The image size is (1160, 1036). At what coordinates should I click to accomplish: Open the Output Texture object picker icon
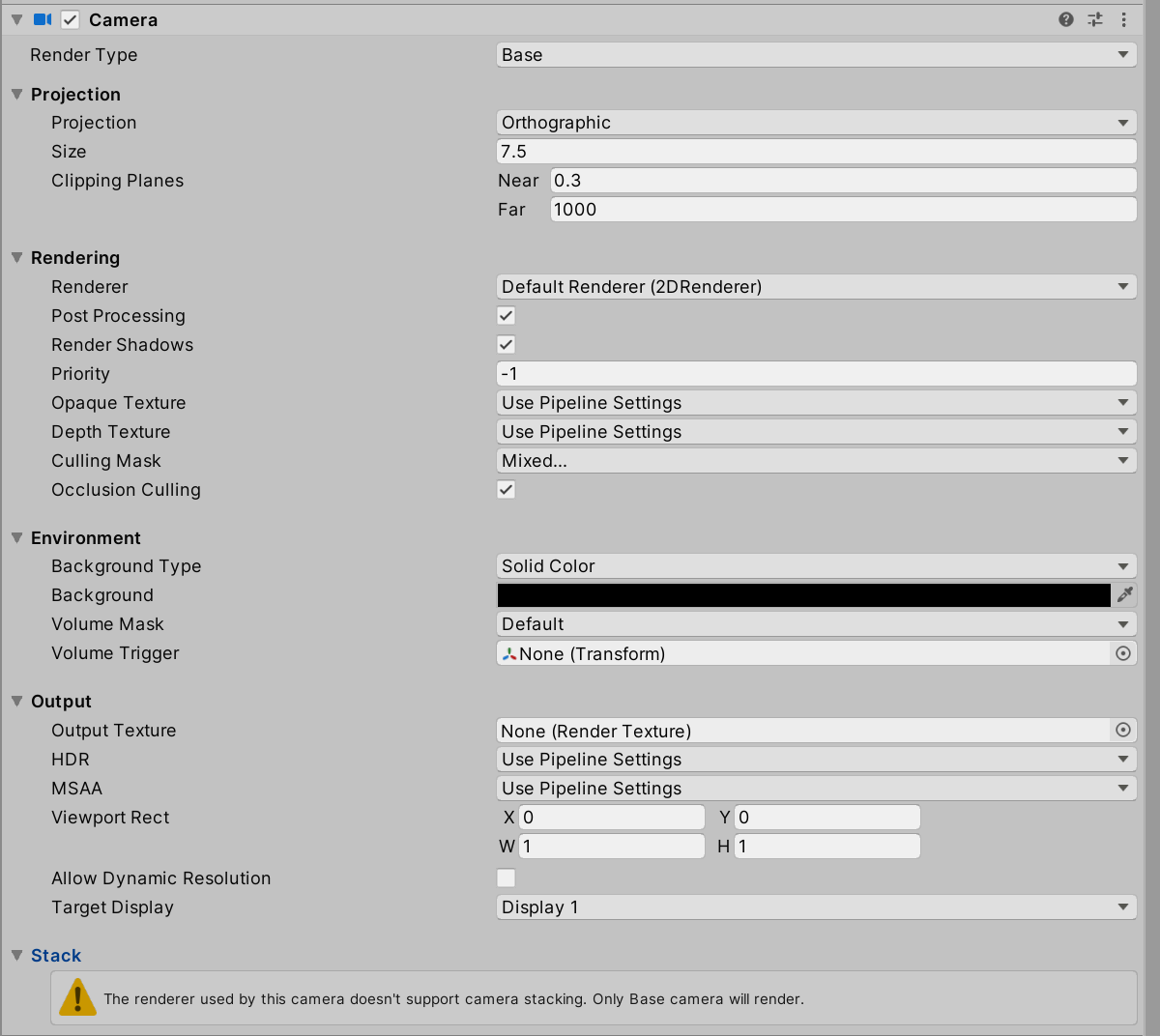1123,731
